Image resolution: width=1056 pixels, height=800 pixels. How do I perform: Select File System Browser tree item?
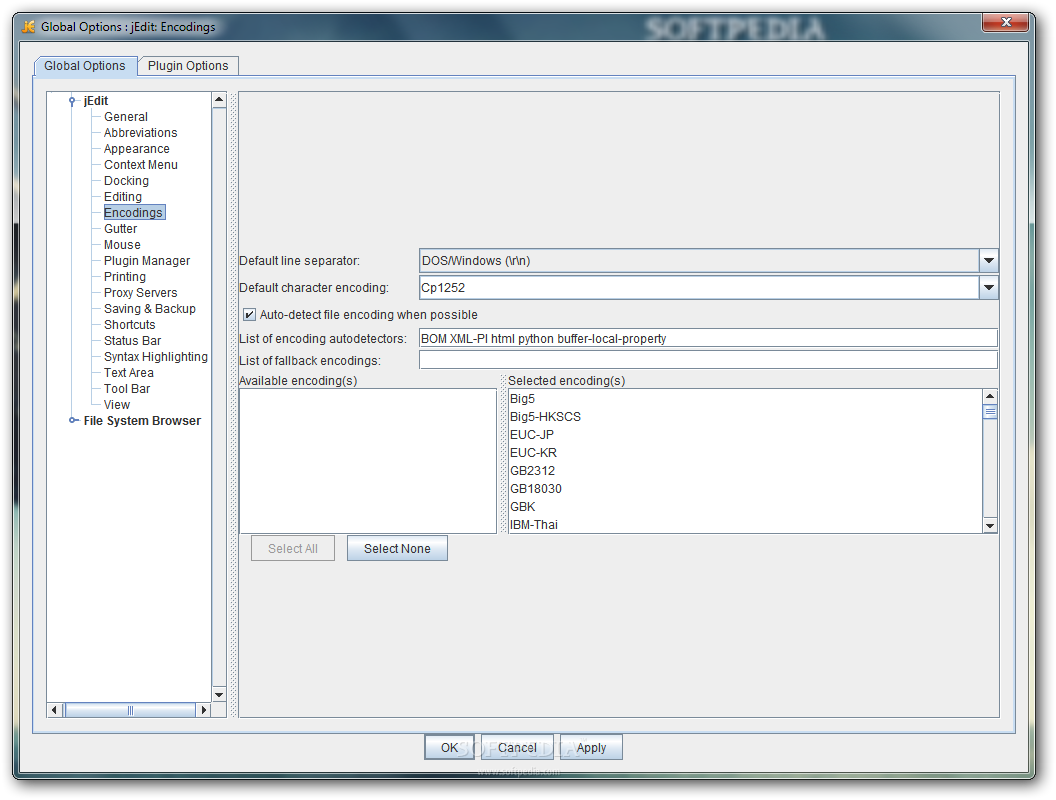(142, 421)
